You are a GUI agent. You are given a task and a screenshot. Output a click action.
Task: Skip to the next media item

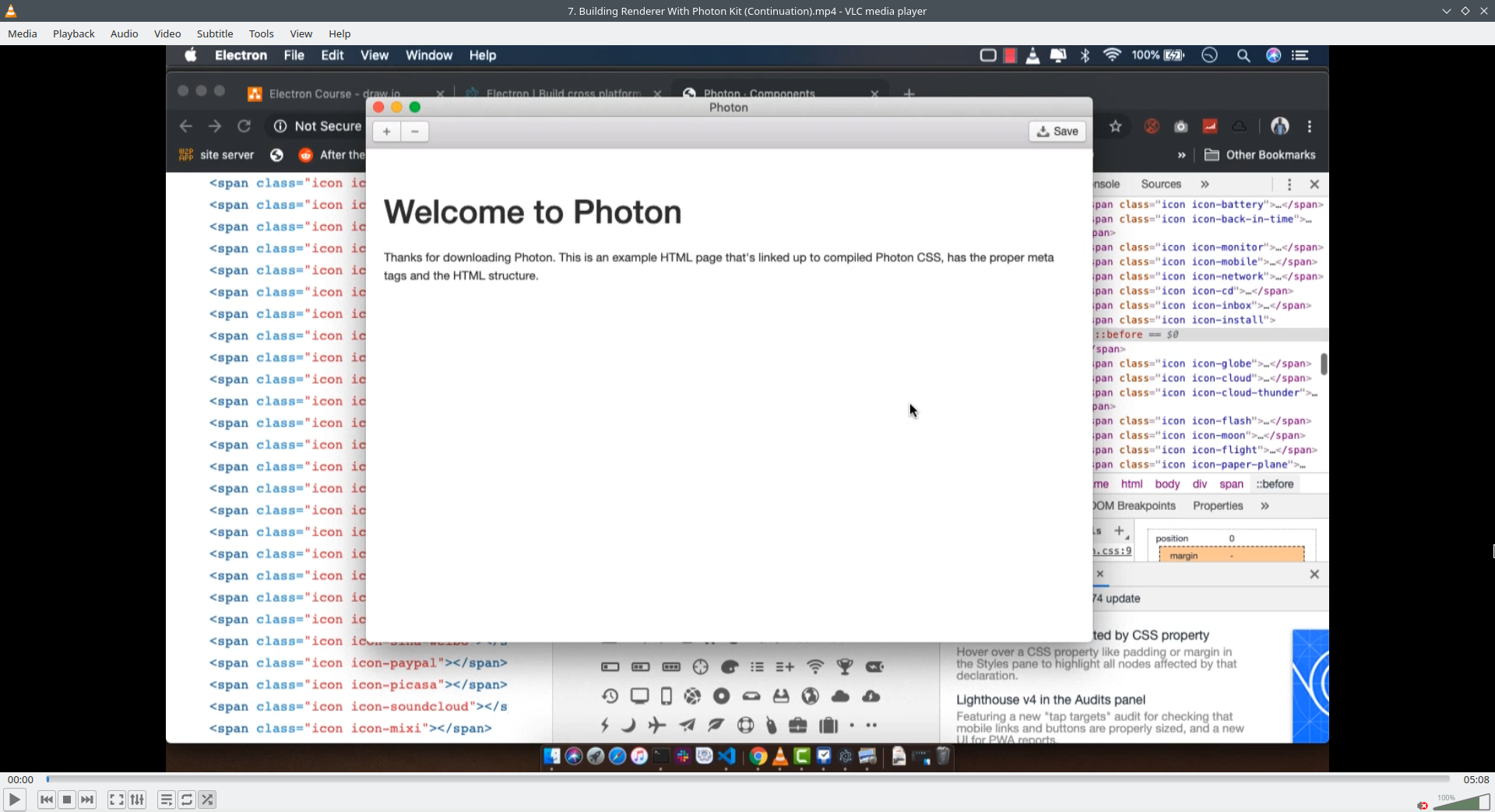(87, 800)
